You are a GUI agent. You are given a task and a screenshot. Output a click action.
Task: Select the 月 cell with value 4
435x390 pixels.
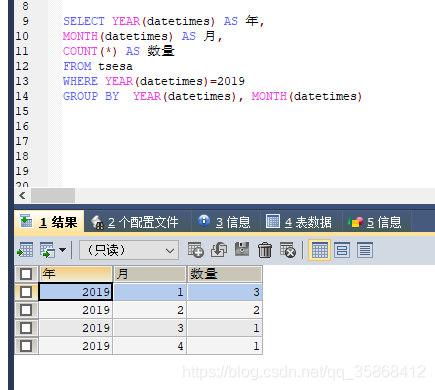pos(150,346)
